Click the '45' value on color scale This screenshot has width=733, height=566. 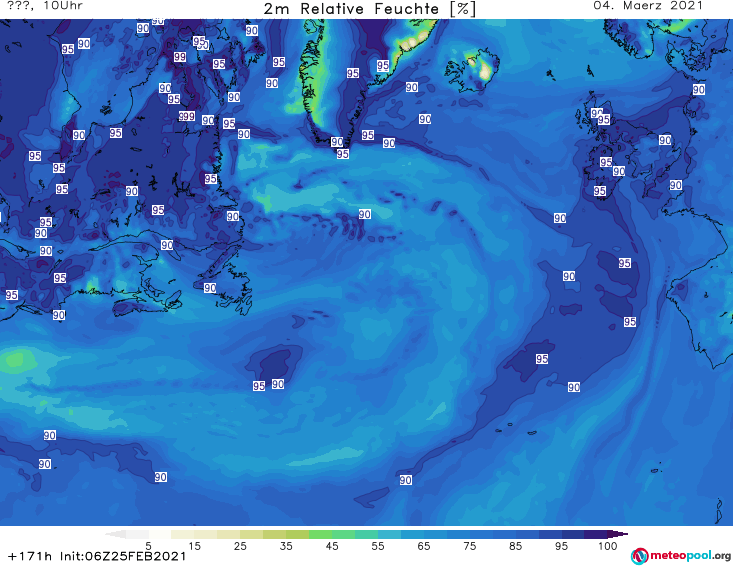pyautogui.click(x=332, y=546)
